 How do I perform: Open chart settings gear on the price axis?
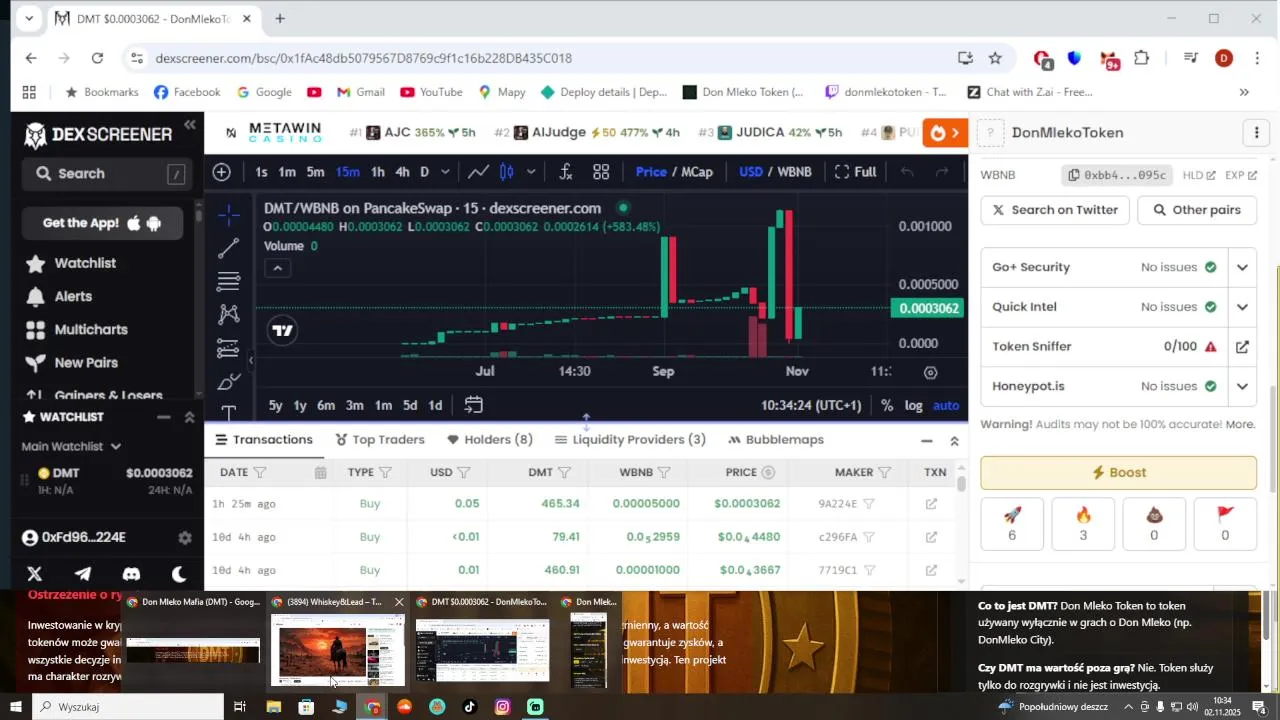click(x=931, y=372)
